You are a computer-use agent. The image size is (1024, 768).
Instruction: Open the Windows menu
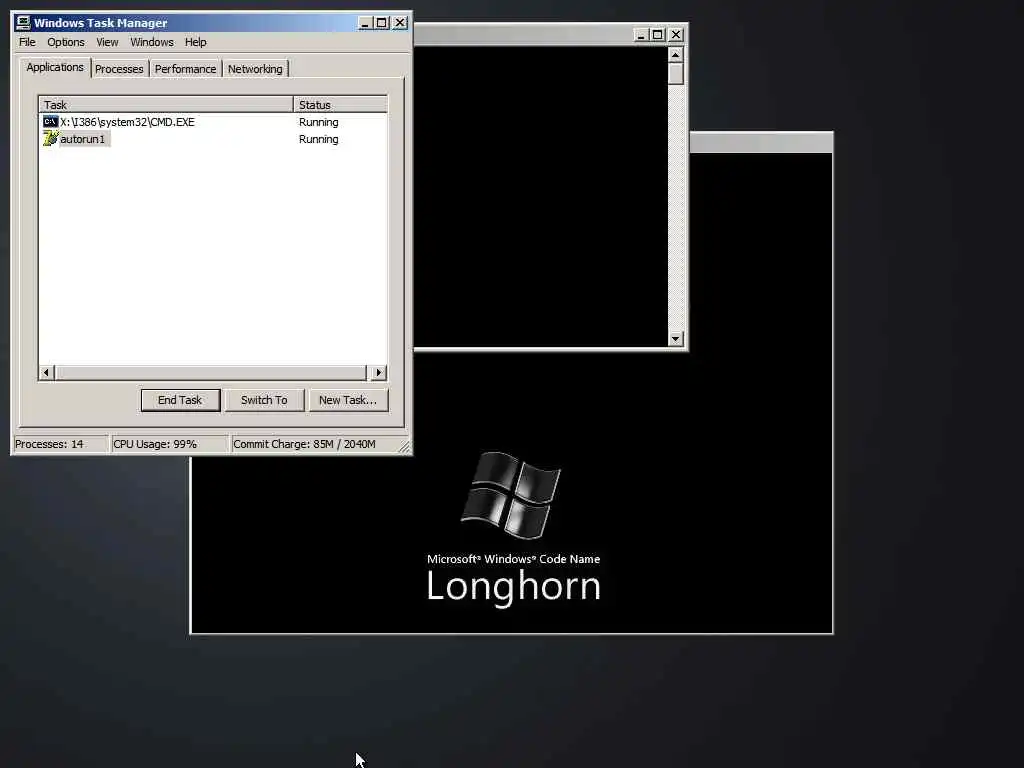(152, 42)
